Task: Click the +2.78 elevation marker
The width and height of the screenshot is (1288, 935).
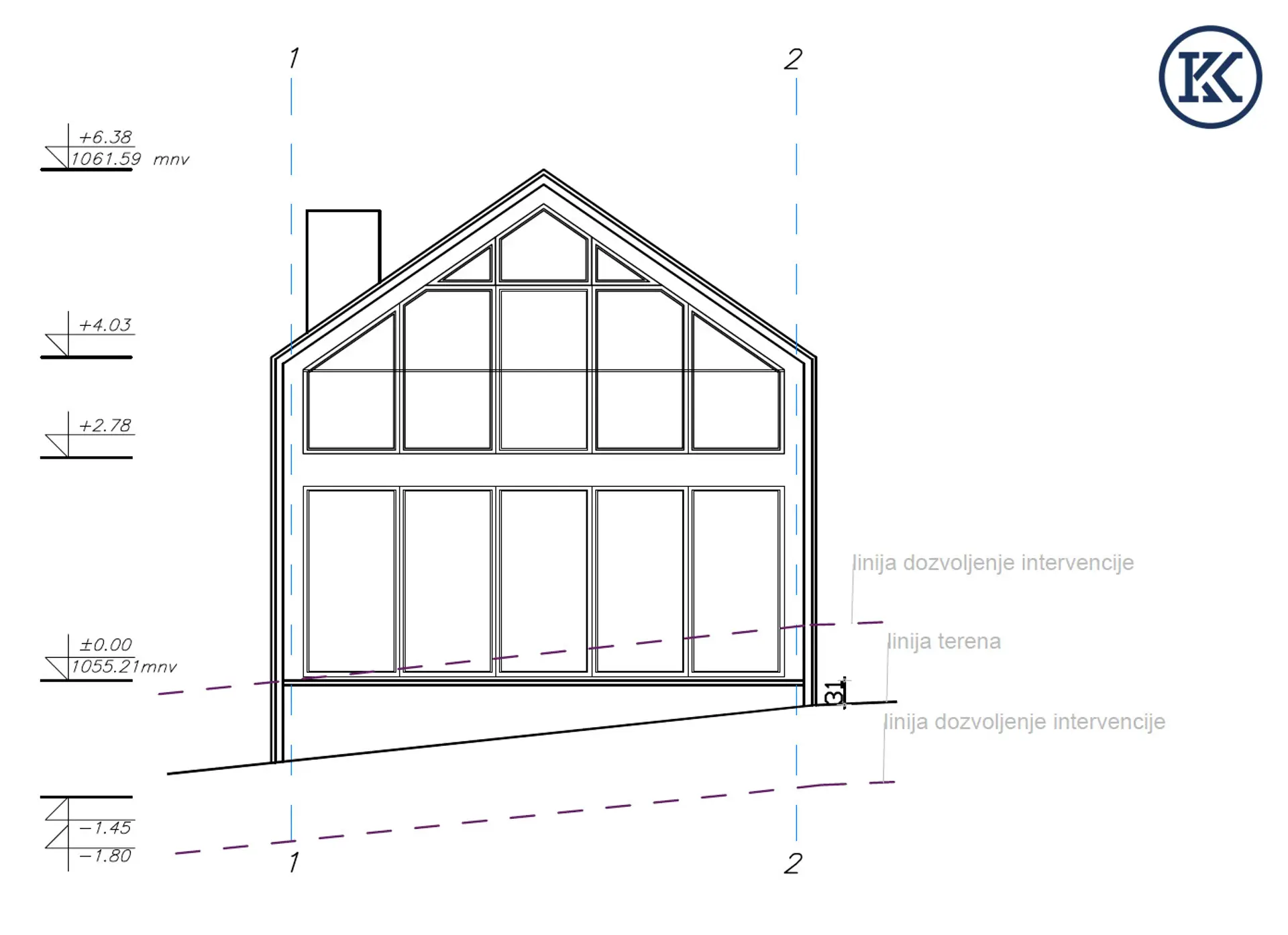Action: tap(105, 426)
